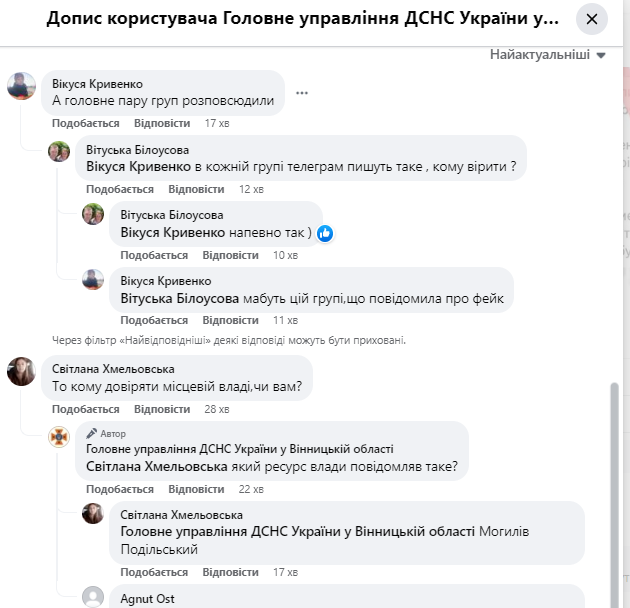Click the pencil Автор badge icon
The image size is (630, 608).
[92, 434]
